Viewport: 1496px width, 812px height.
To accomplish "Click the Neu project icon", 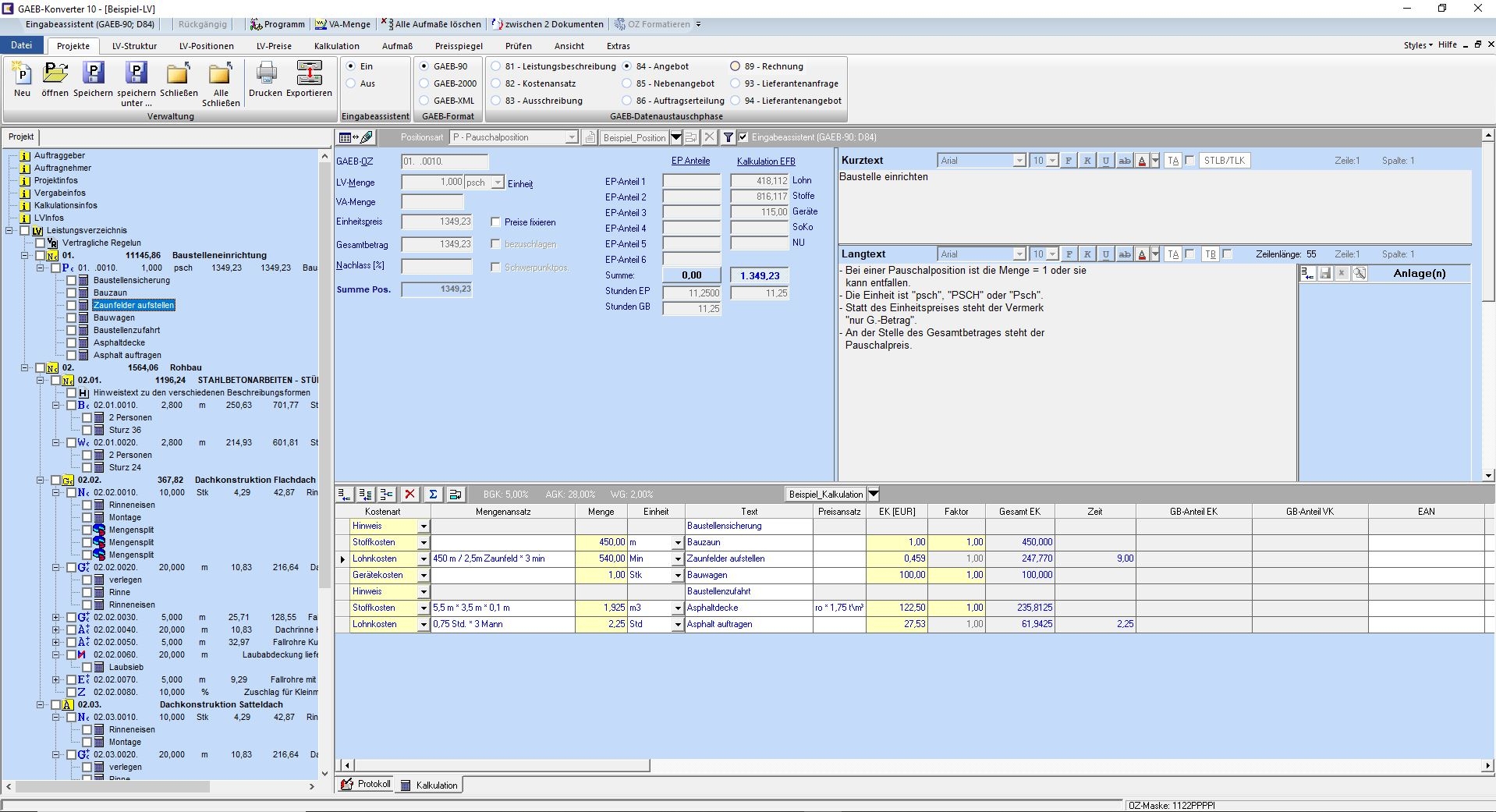I will coord(22,75).
